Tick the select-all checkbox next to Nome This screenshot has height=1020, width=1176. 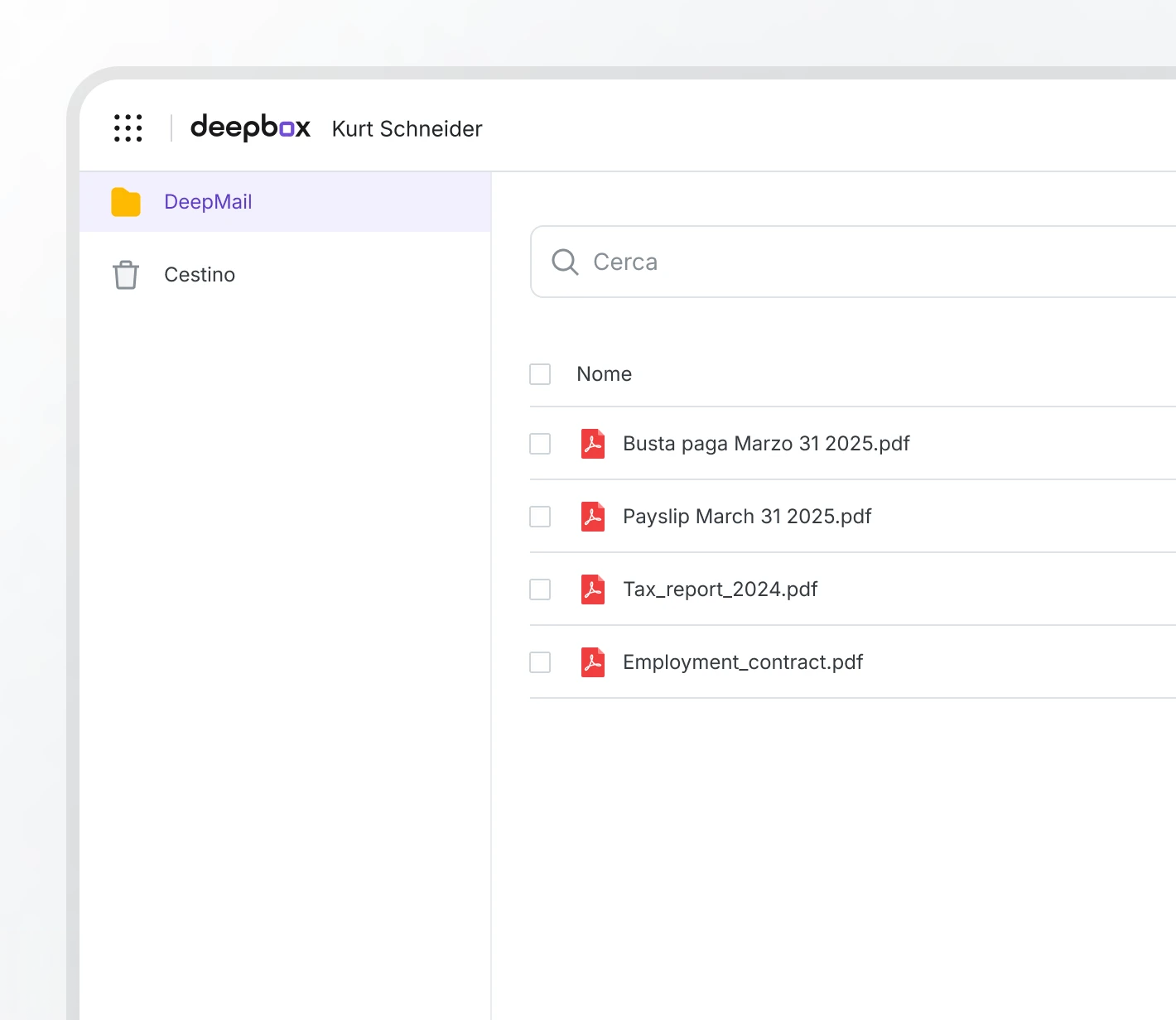[540, 374]
